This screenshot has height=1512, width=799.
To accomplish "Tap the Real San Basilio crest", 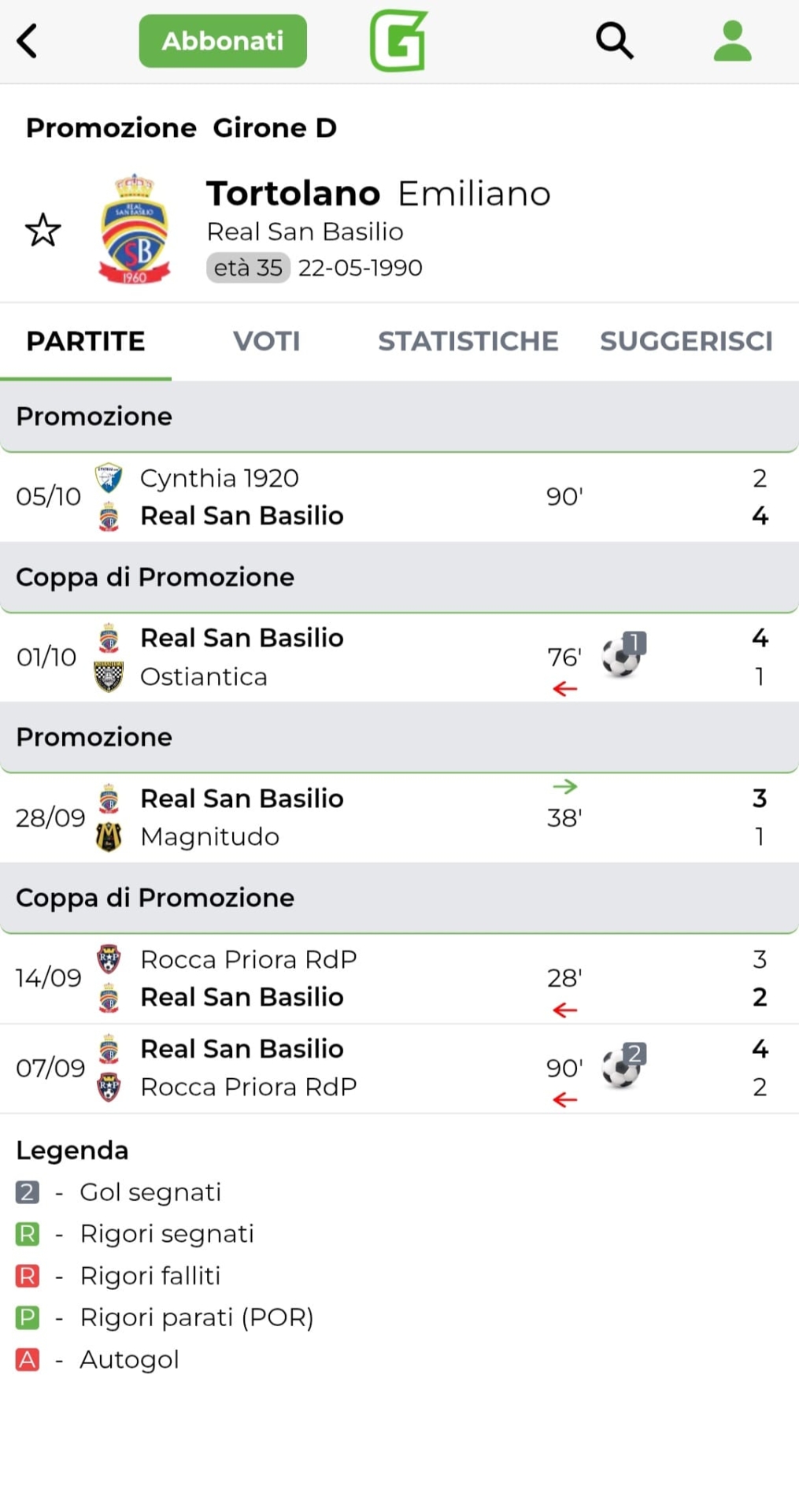I will [135, 229].
